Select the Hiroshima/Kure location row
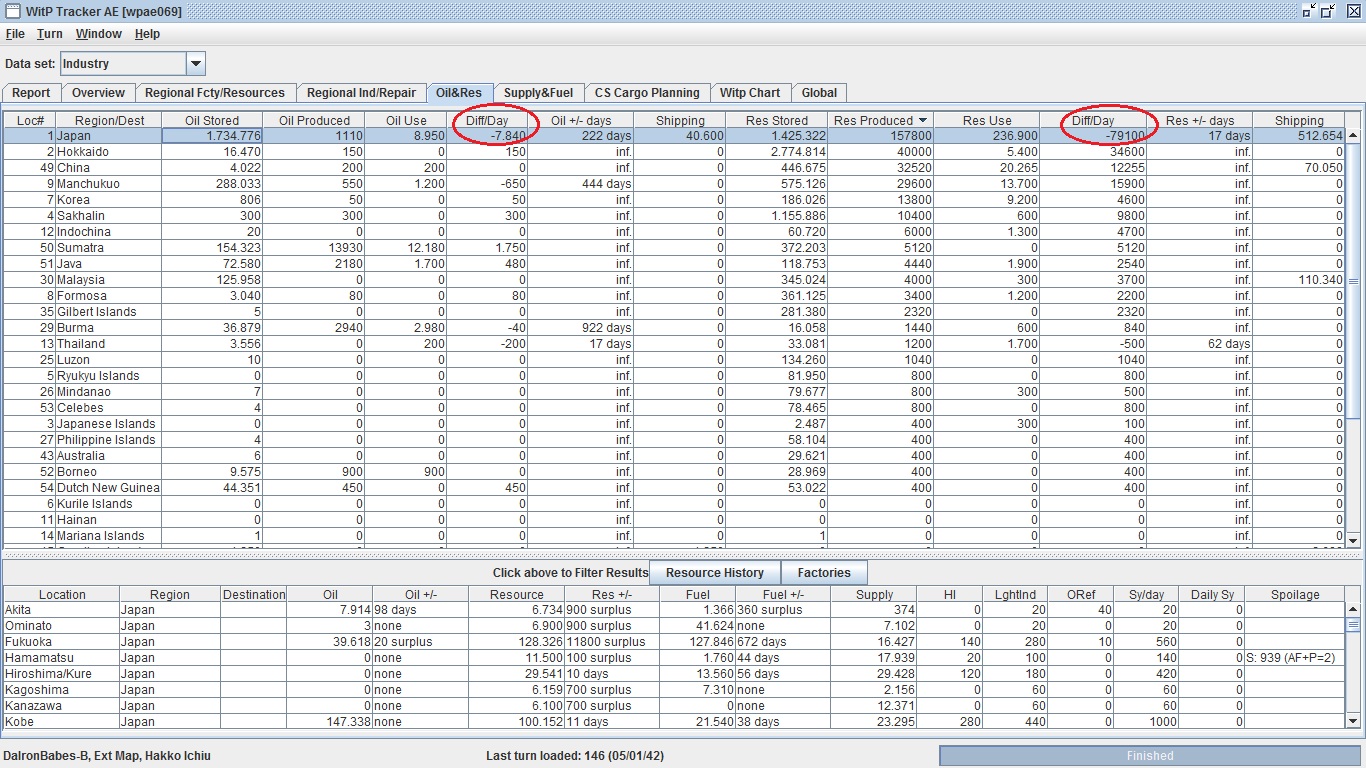Screen dimensions: 1366x768 [674, 674]
